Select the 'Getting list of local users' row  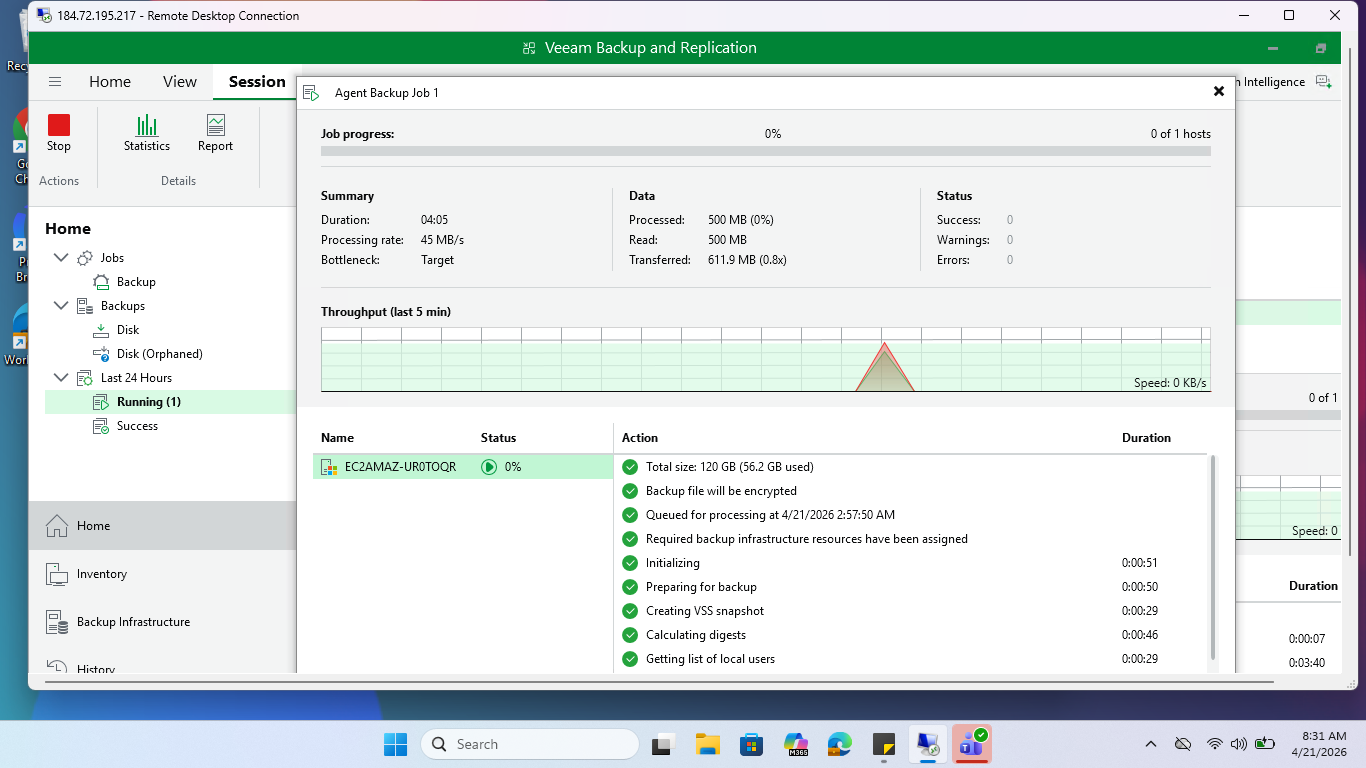coord(710,659)
